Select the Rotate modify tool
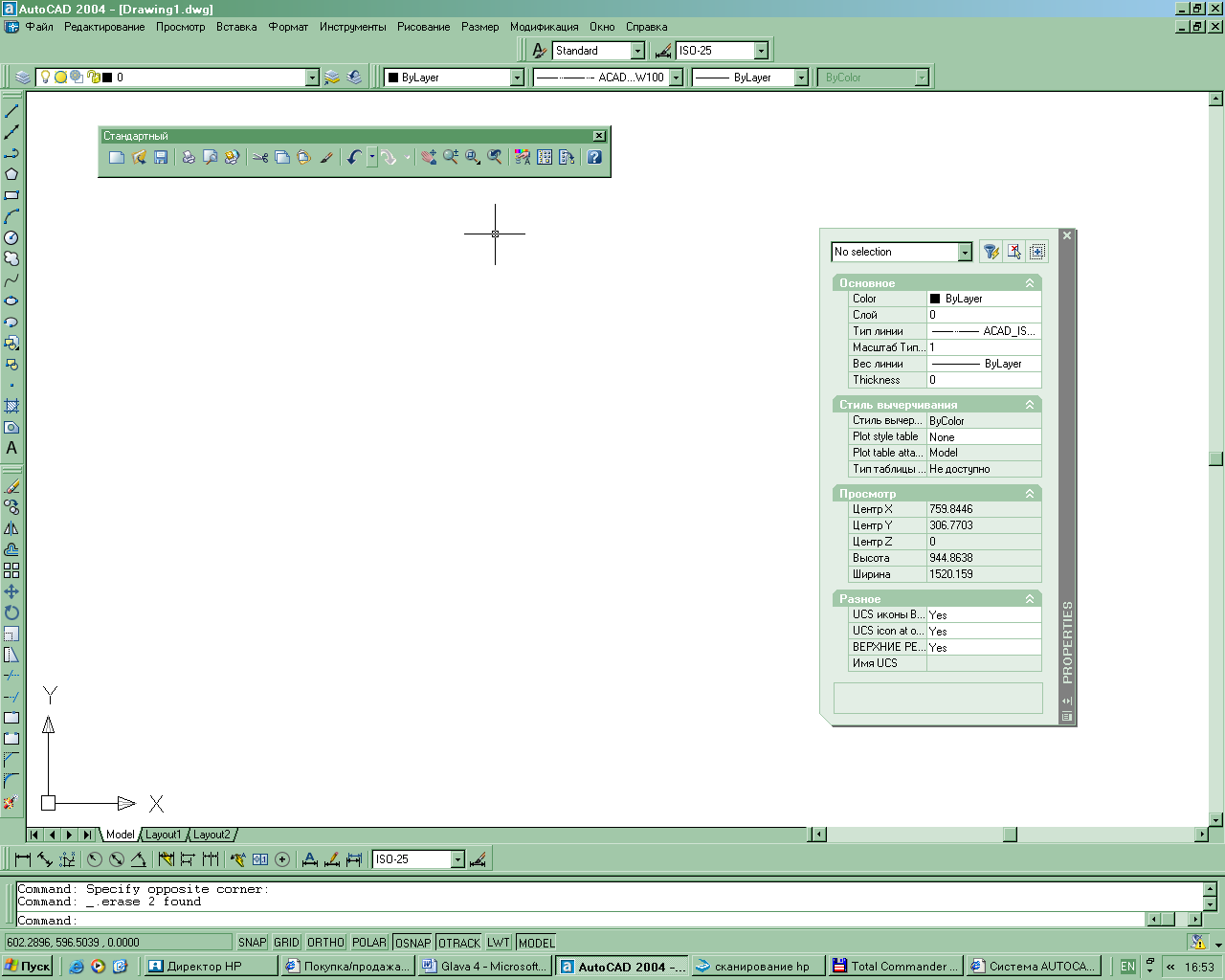 click(11, 612)
